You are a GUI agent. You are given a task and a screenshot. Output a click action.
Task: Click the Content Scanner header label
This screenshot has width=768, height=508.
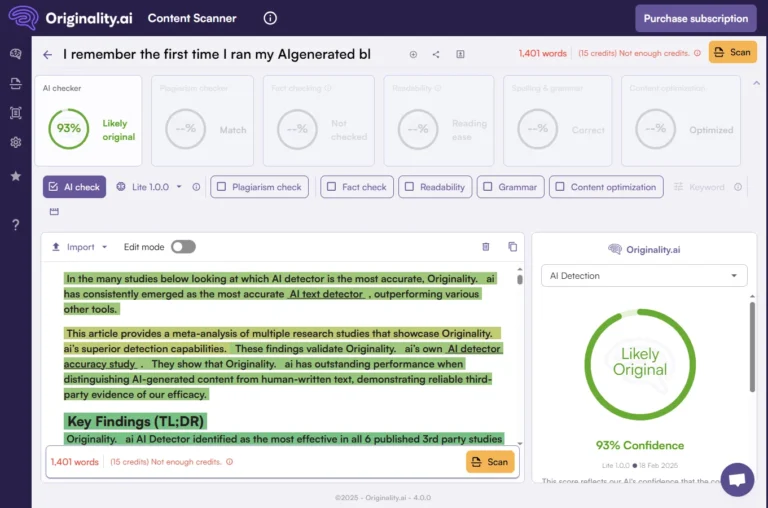click(192, 18)
